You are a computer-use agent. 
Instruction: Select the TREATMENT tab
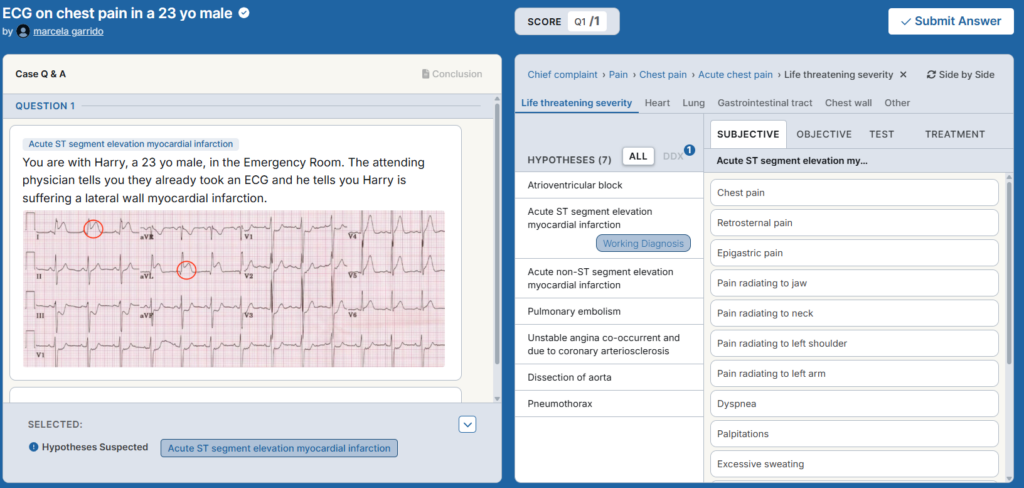coord(955,135)
